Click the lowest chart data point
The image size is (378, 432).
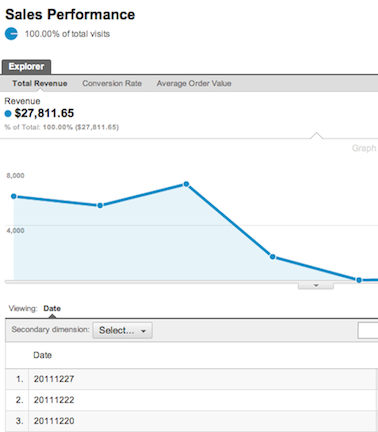pos(359,280)
